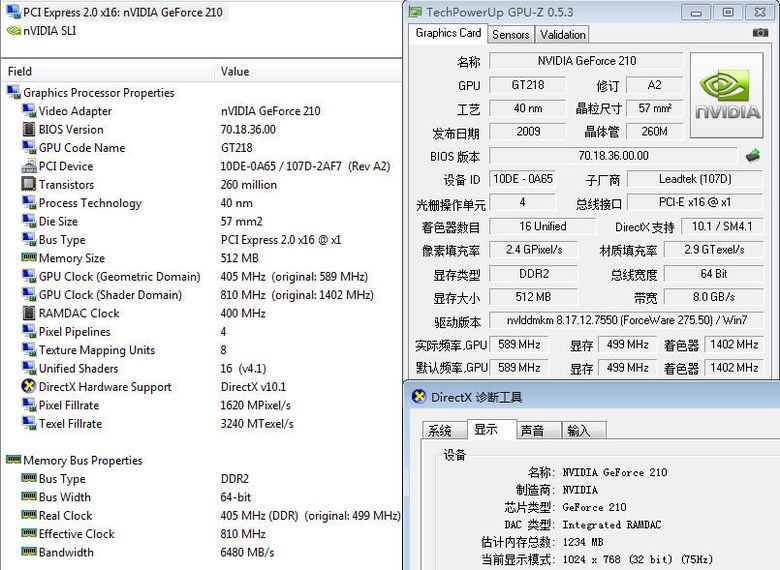Screen dimensions: 780x570
Task: Click the GPU-Z title bar app icon
Action: pos(415,12)
